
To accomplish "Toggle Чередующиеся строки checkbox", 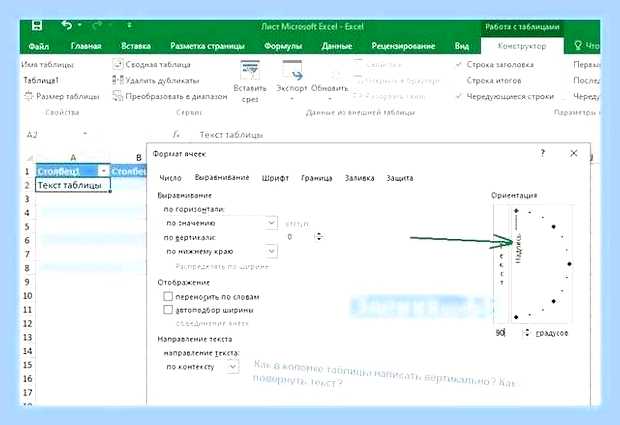I will tap(459, 96).
